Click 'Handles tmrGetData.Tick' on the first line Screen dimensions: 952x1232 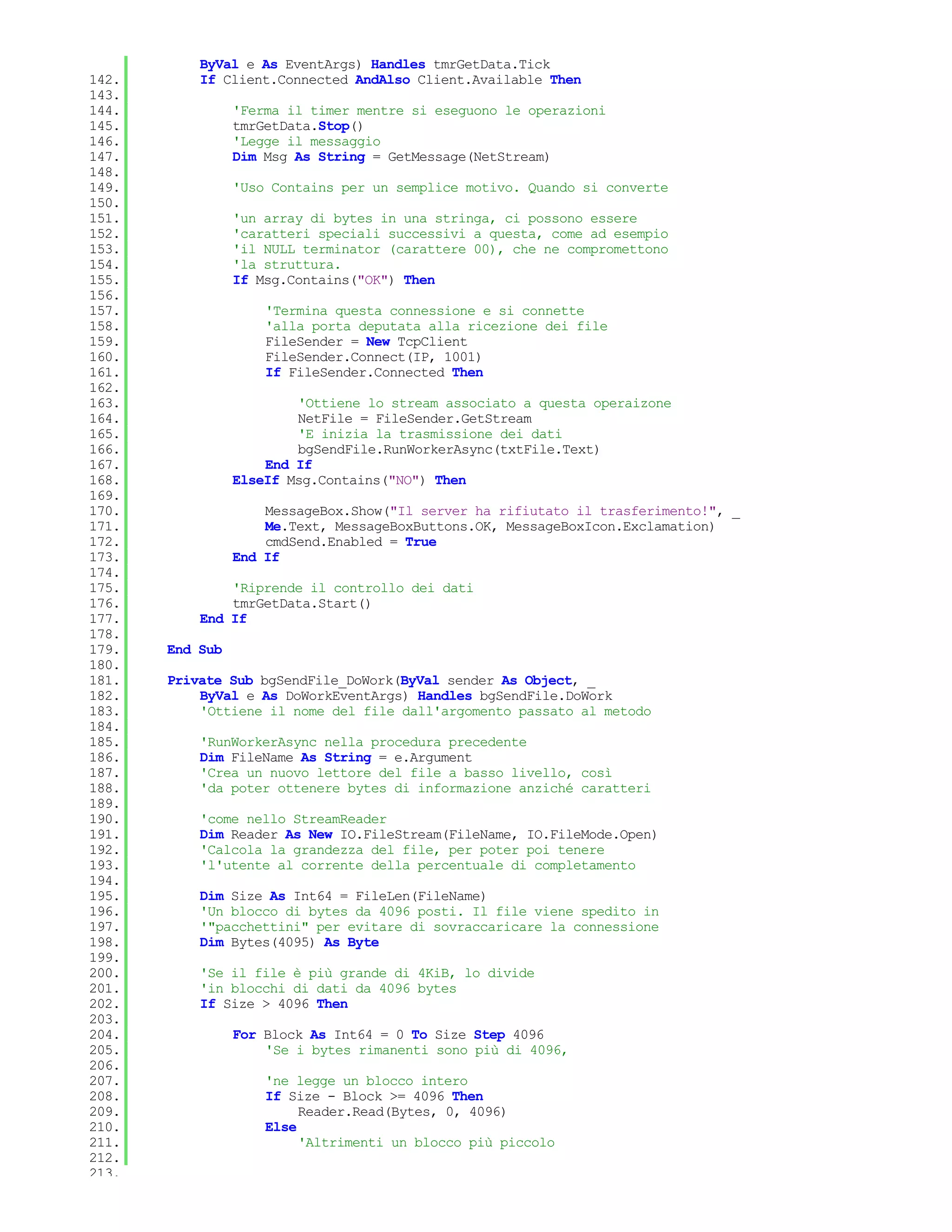[460, 65]
